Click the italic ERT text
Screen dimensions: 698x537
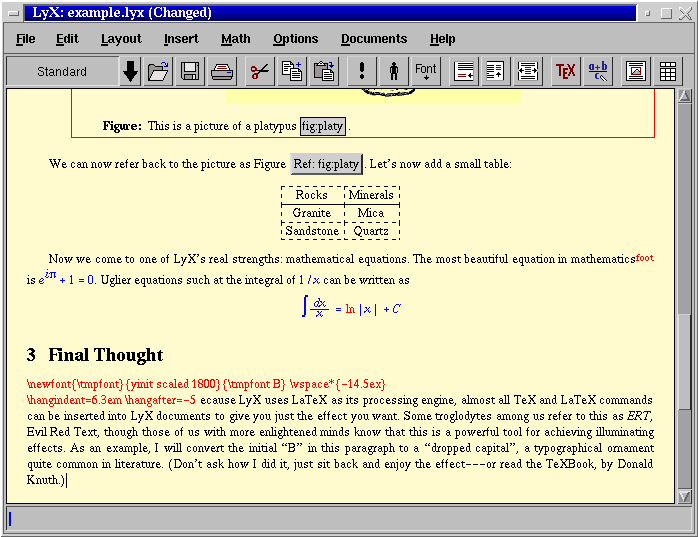(639, 416)
